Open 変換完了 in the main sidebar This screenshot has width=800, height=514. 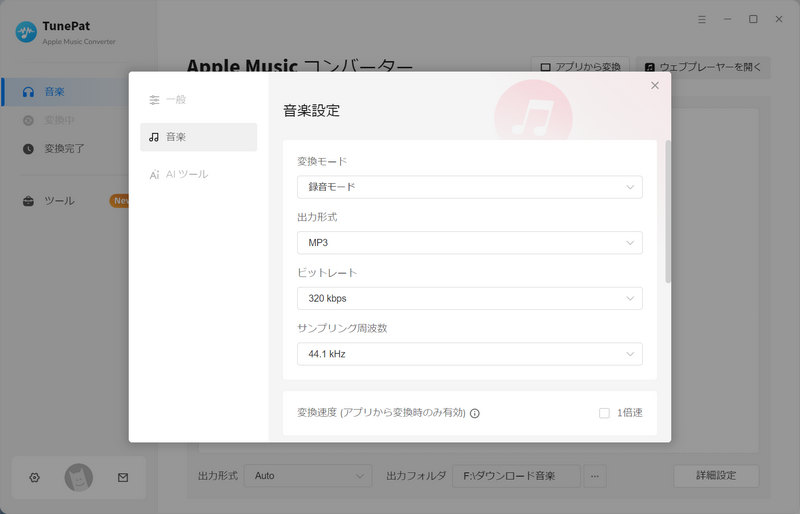[x=66, y=149]
